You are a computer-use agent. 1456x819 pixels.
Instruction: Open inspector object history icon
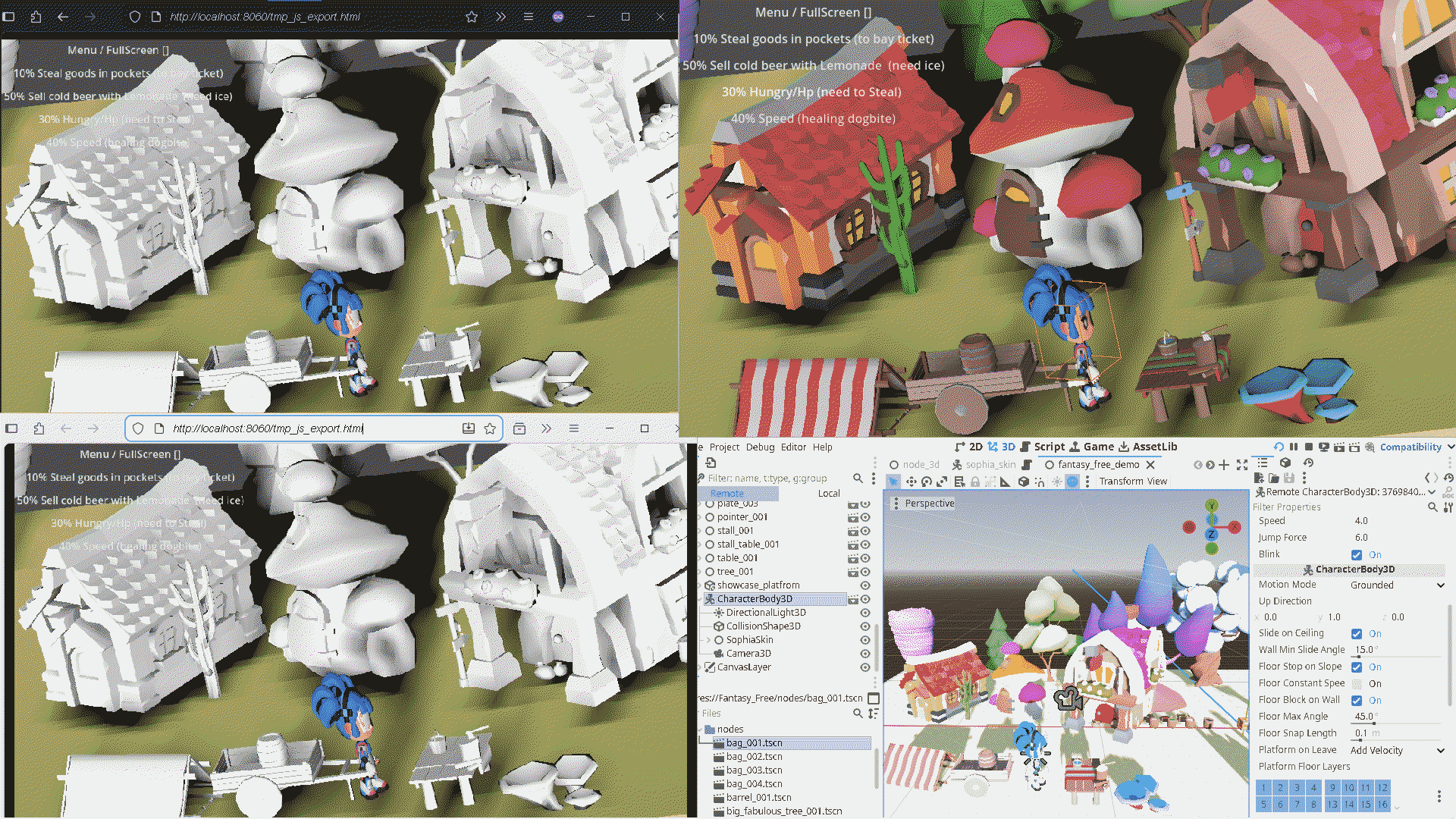point(1448,478)
